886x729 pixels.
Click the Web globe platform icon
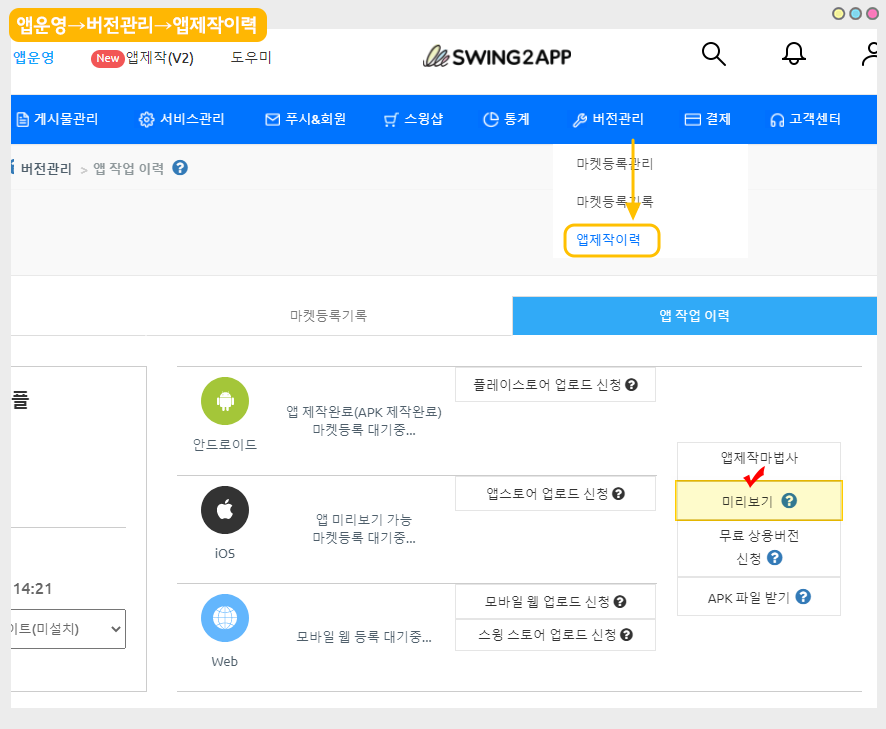click(x=225, y=618)
